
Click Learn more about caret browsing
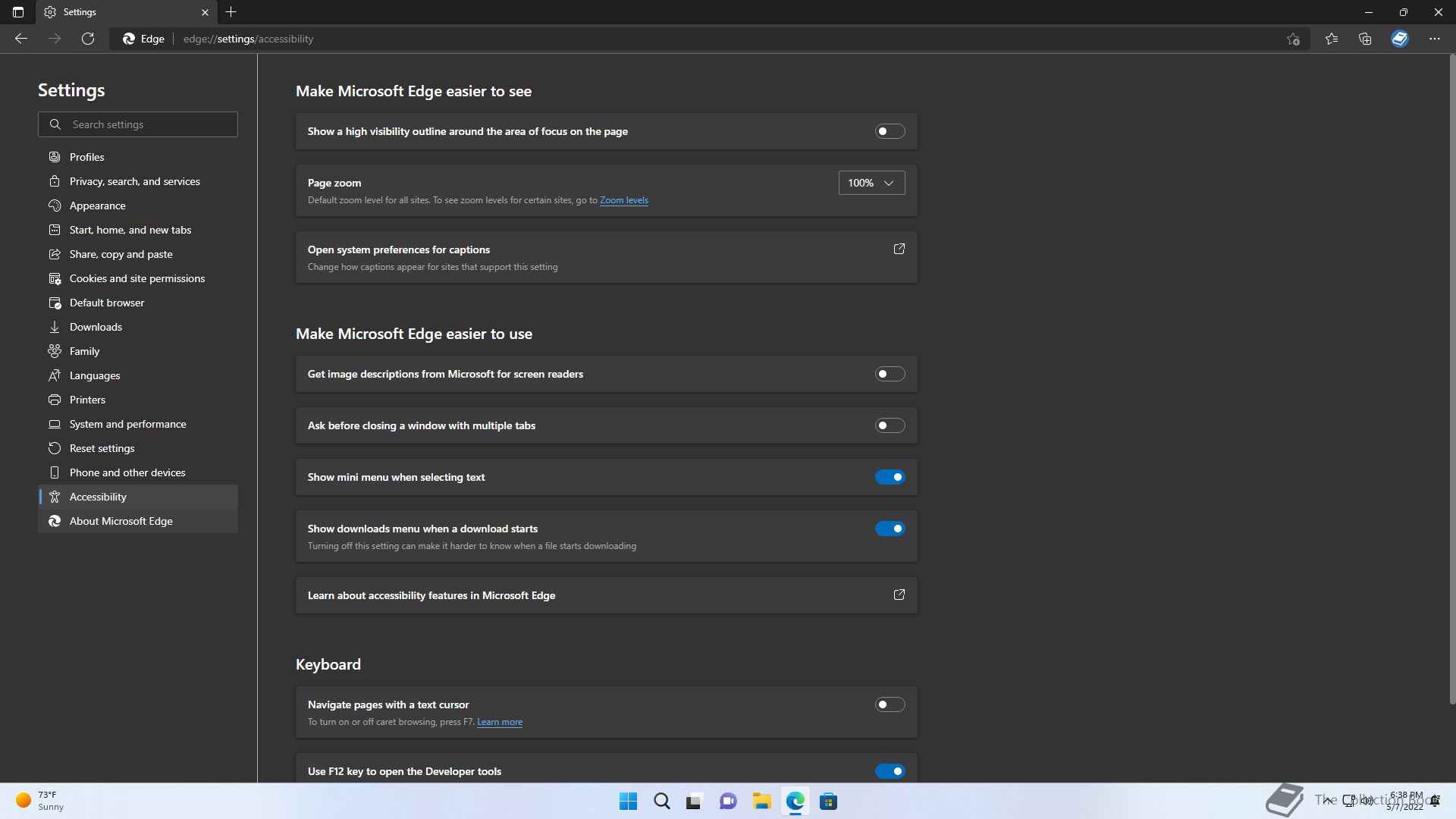499,722
